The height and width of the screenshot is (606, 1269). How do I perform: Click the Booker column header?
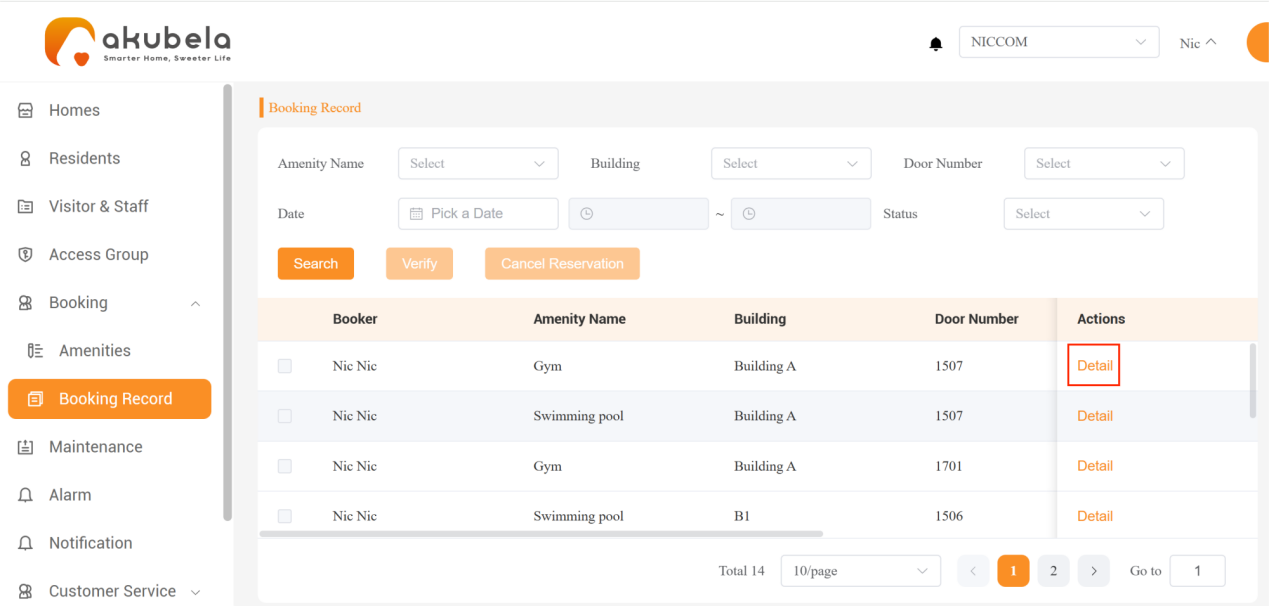[355, 319]
